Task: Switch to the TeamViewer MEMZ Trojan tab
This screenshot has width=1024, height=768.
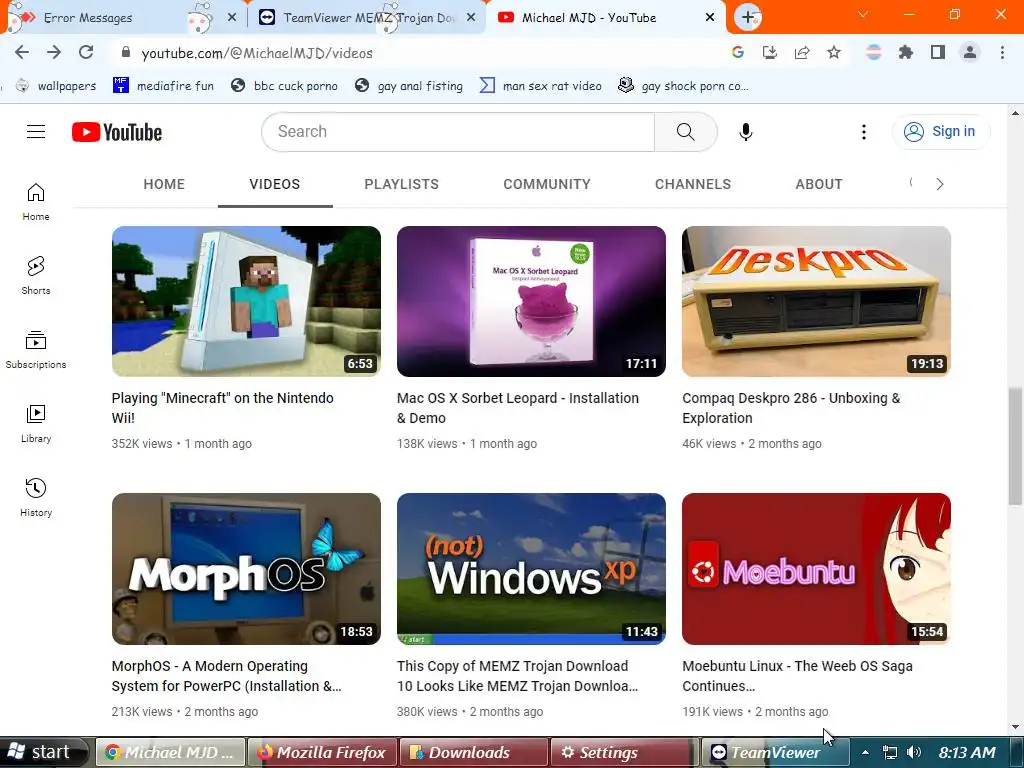Action: pos(366,18)
